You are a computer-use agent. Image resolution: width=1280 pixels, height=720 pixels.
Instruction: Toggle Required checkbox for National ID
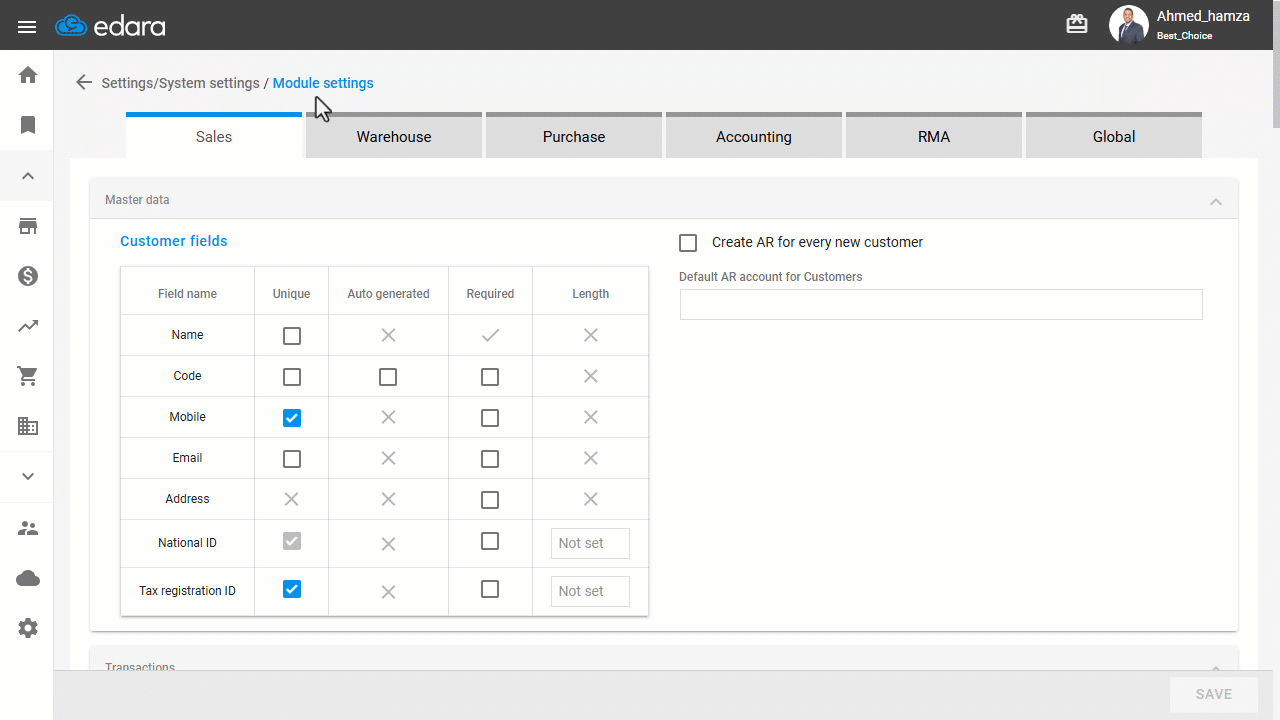click(490, 541)
